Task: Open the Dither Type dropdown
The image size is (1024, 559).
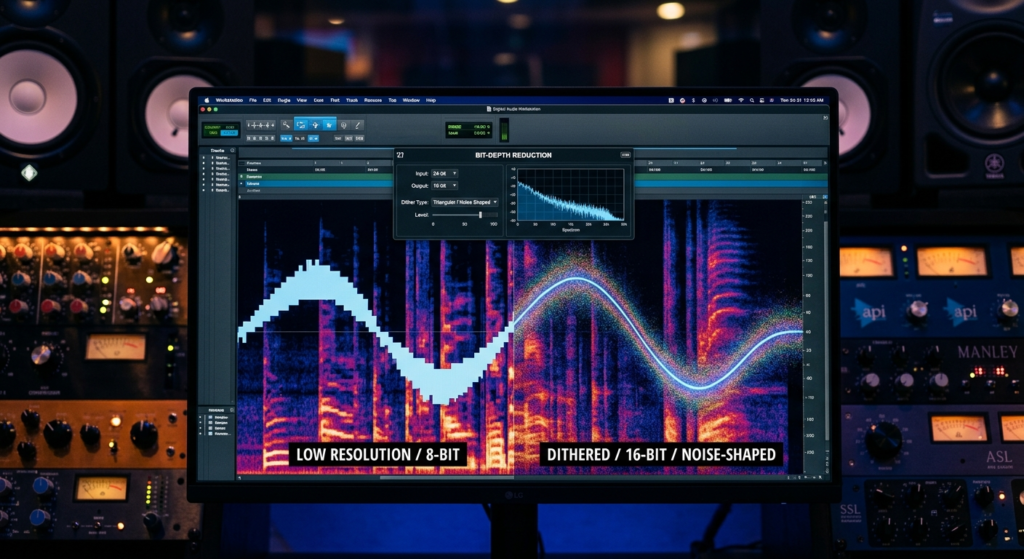Action: [465, 202]
